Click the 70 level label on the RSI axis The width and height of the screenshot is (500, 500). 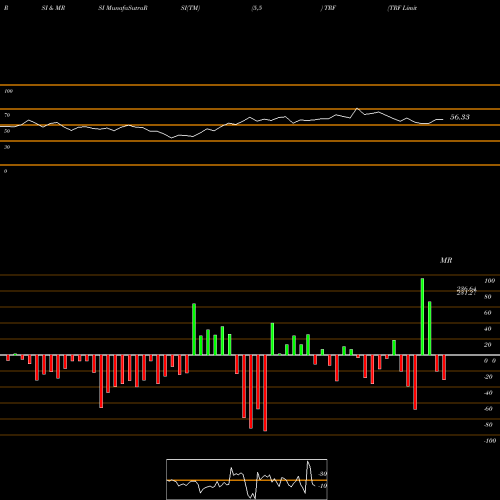(7, 115)
